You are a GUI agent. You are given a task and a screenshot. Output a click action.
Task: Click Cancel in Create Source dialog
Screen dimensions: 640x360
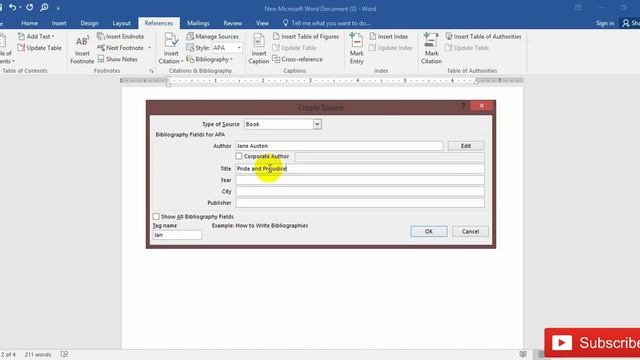point(470,231)
